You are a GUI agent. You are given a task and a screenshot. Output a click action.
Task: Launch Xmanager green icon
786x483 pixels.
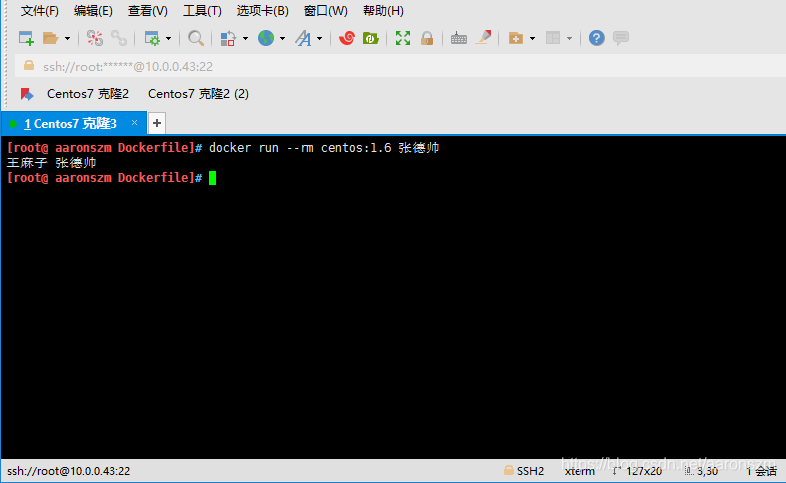pyautogui.click(x=370, y=38)
